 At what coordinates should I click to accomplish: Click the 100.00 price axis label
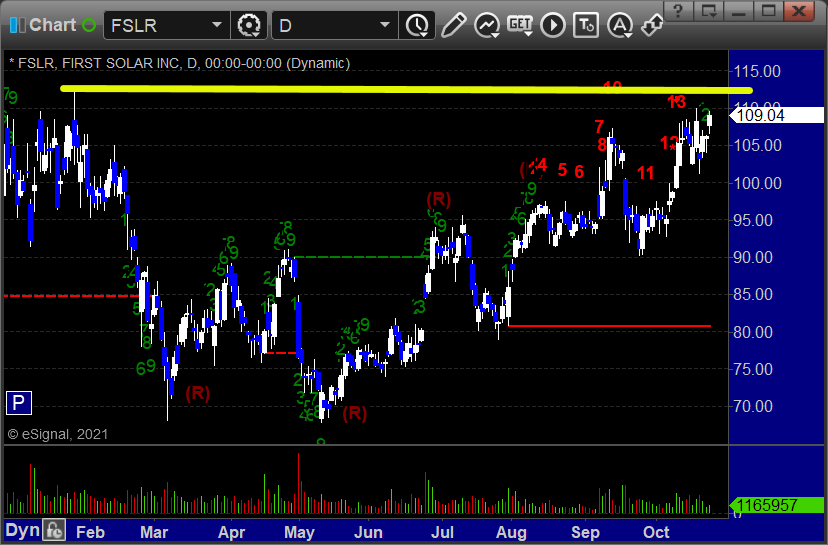(757, 183)
